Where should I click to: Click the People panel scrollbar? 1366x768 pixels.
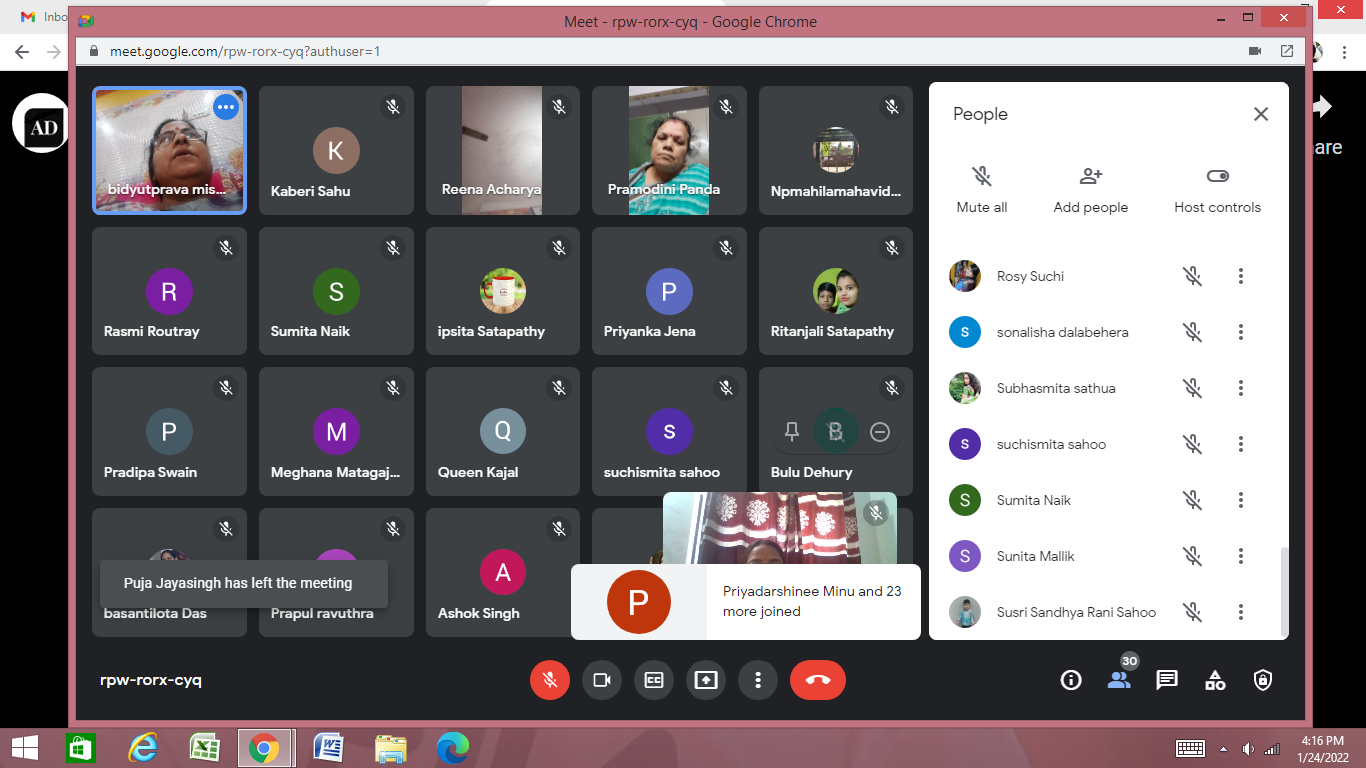tap(1284, 590)
